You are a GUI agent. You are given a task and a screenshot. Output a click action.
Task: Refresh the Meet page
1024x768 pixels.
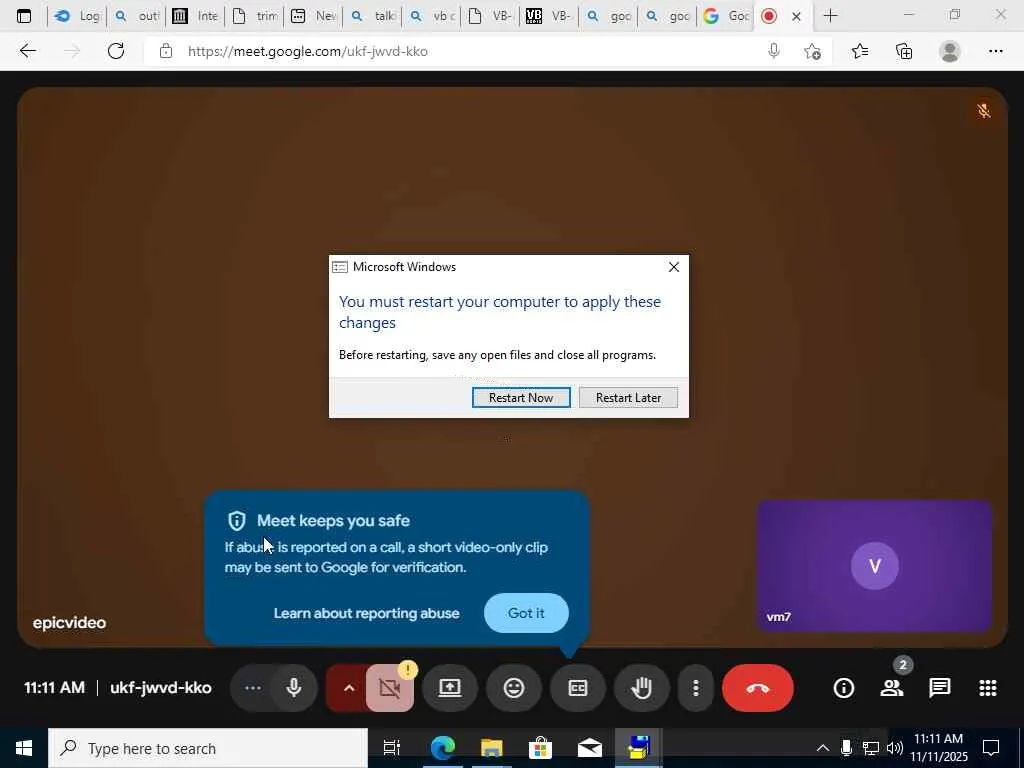click(x=116, y=51)
